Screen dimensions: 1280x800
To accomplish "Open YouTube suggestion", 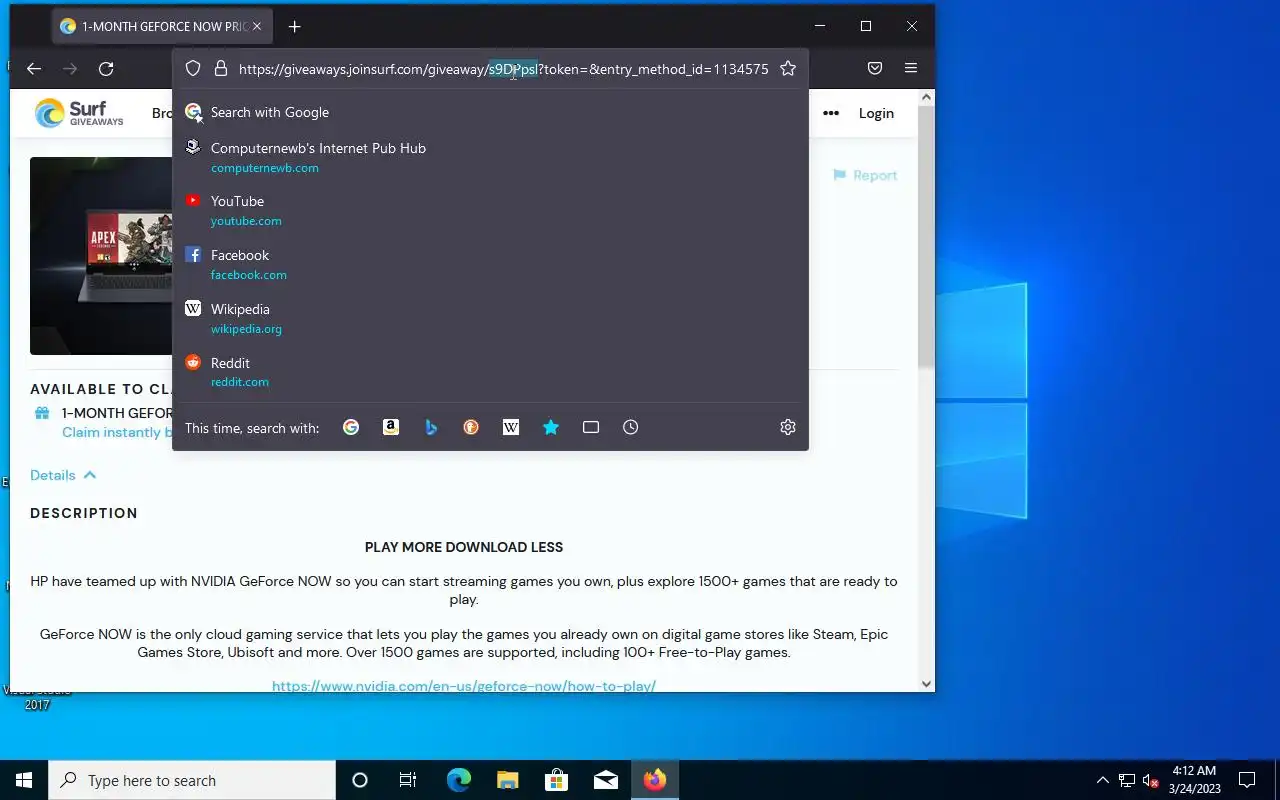I will click(490, 210).
